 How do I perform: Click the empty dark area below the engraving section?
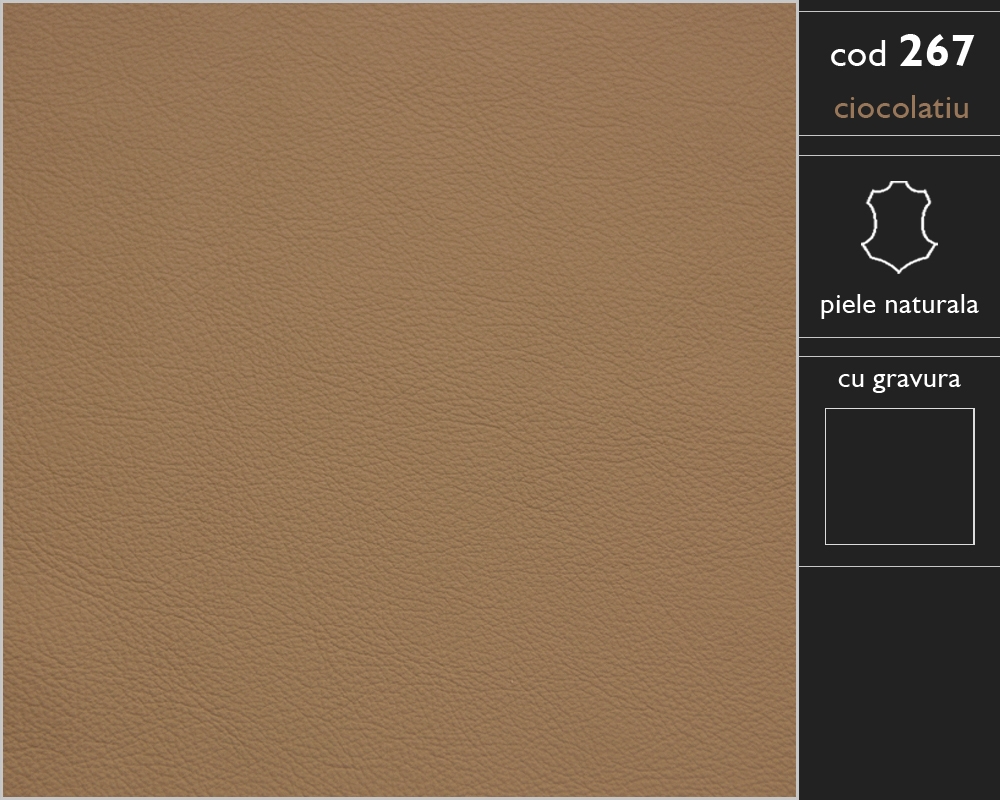click(899, 683)
